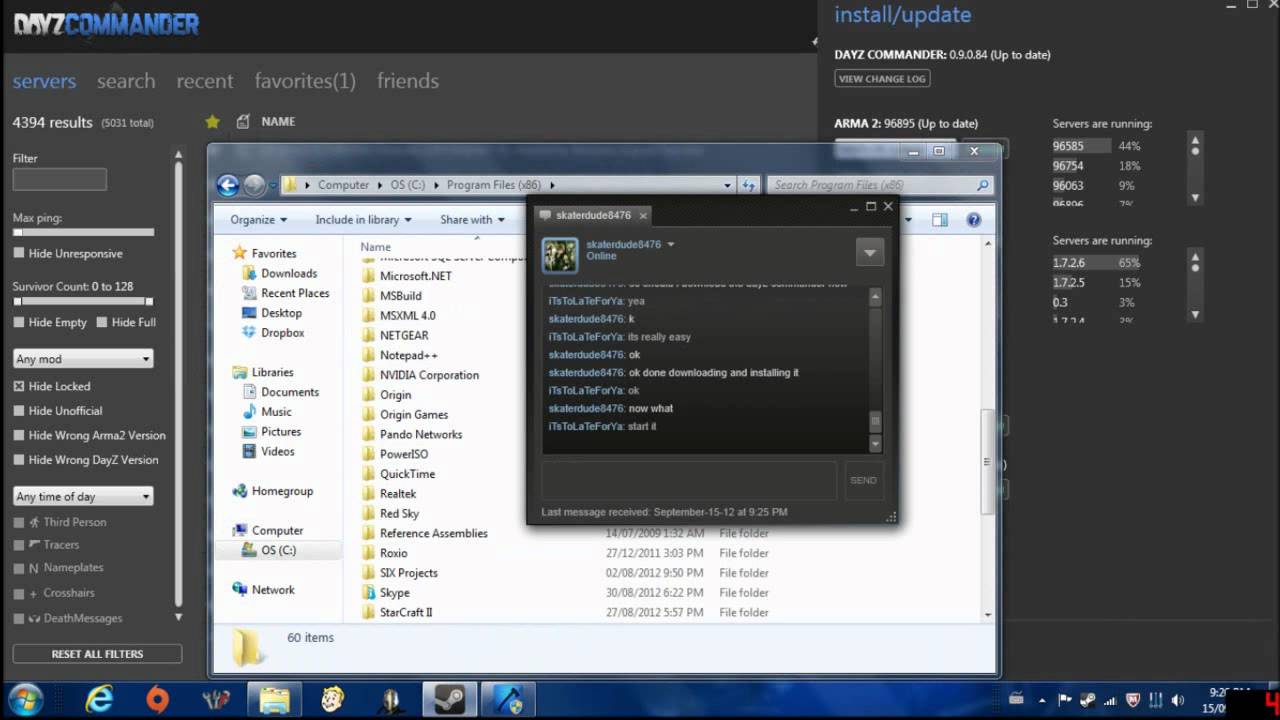Image resolution: width=1280 pixels, height=720 pixels.
Task: Sort list by the NAME column
Action: 278,122
